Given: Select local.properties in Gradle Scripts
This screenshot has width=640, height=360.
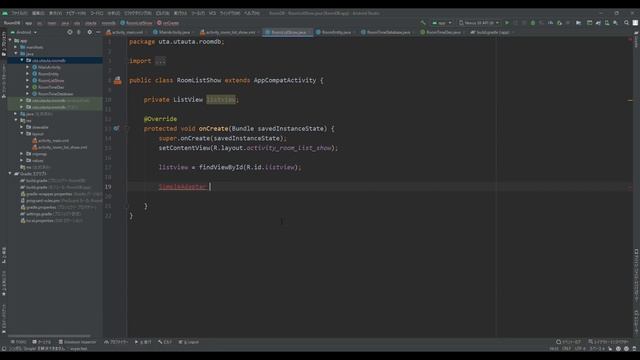Looking at the screenshot, I should (x=40, y=220).
